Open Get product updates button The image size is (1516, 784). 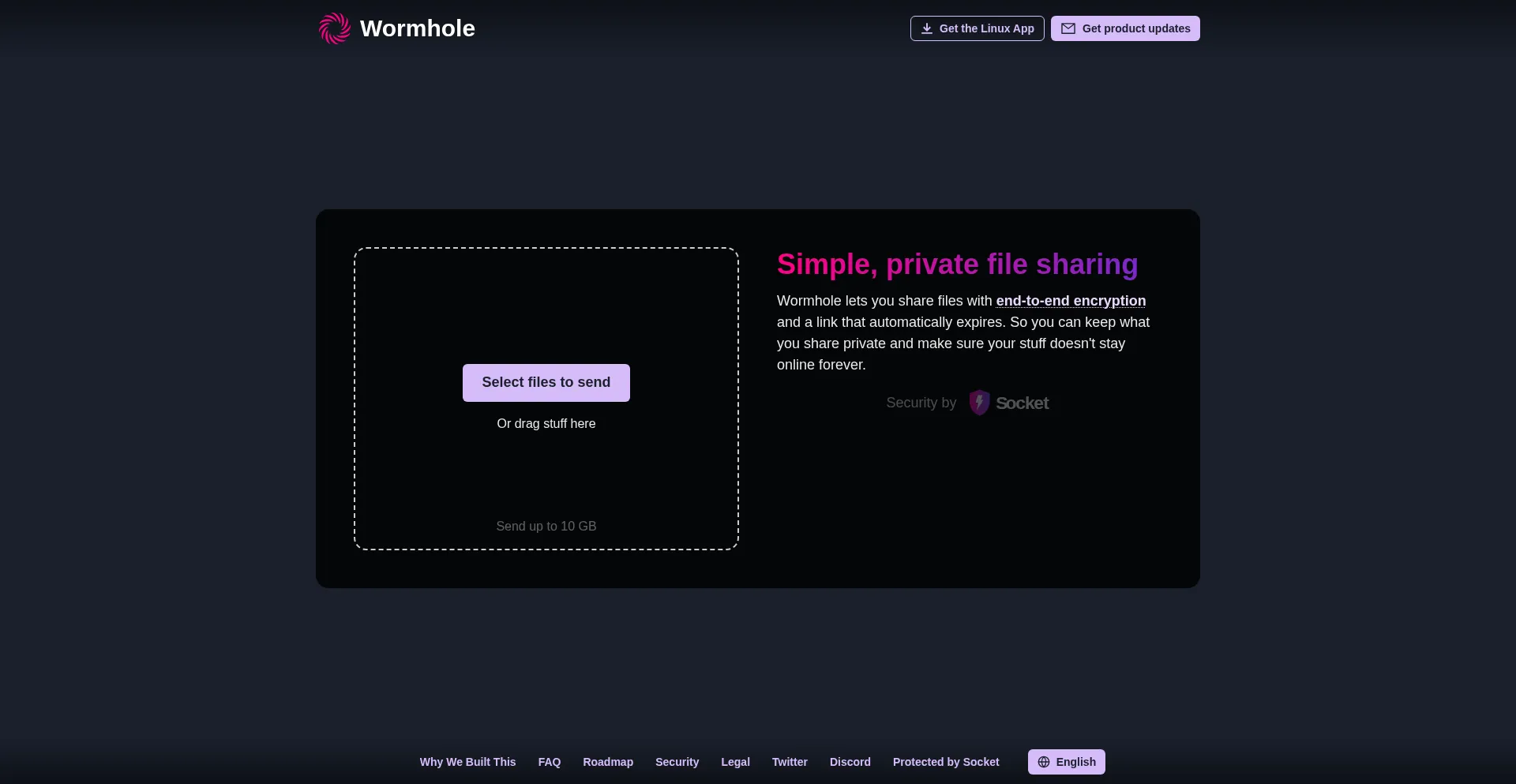point(1125,28)
